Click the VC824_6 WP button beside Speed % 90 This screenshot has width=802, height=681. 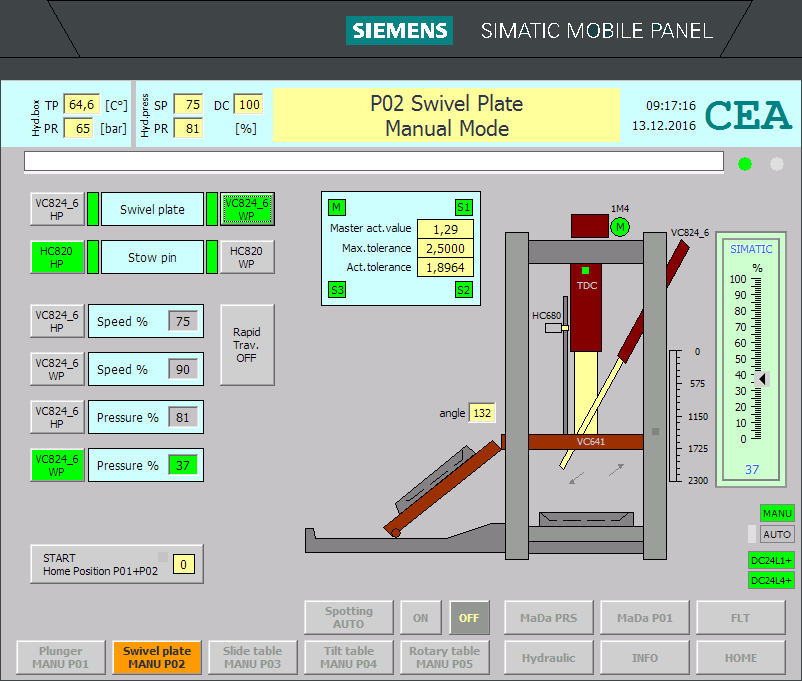point(57,369)
